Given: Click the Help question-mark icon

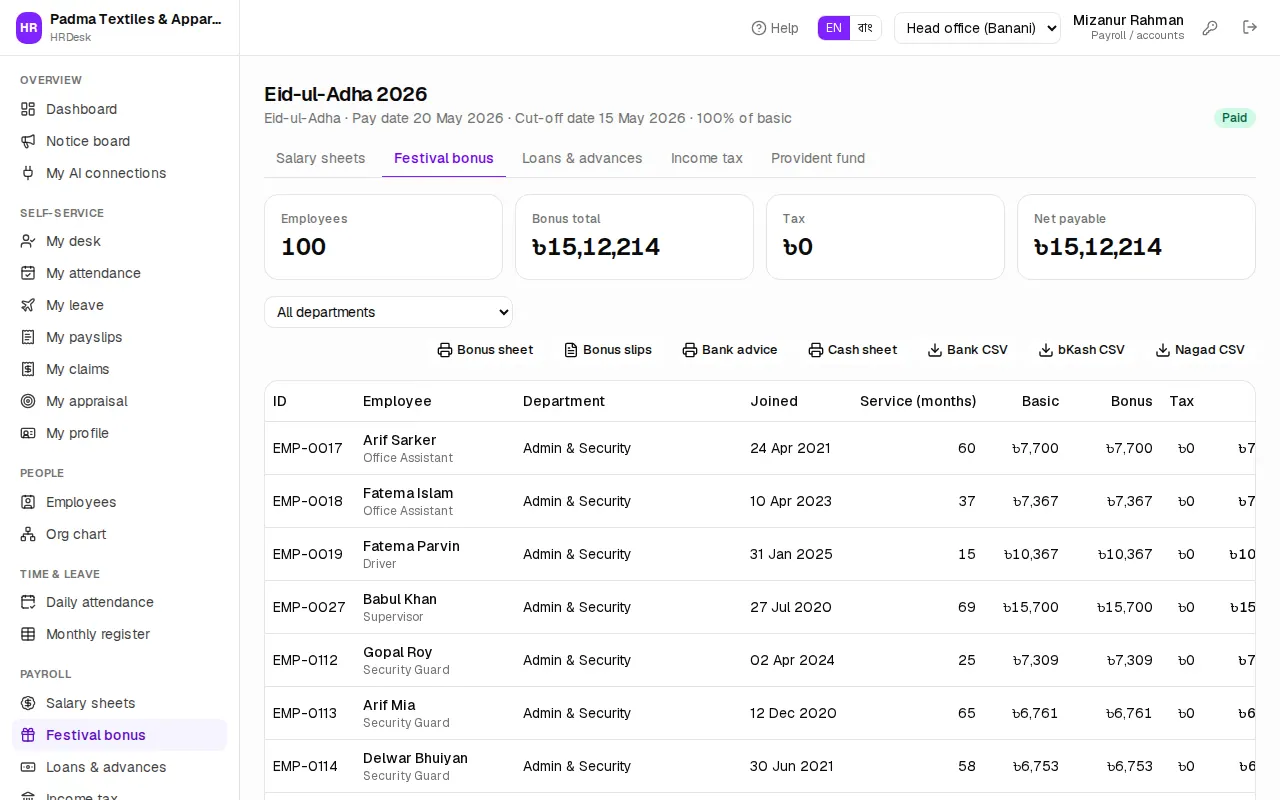Looking at the screenshot, I should click(x=759, y=28).
